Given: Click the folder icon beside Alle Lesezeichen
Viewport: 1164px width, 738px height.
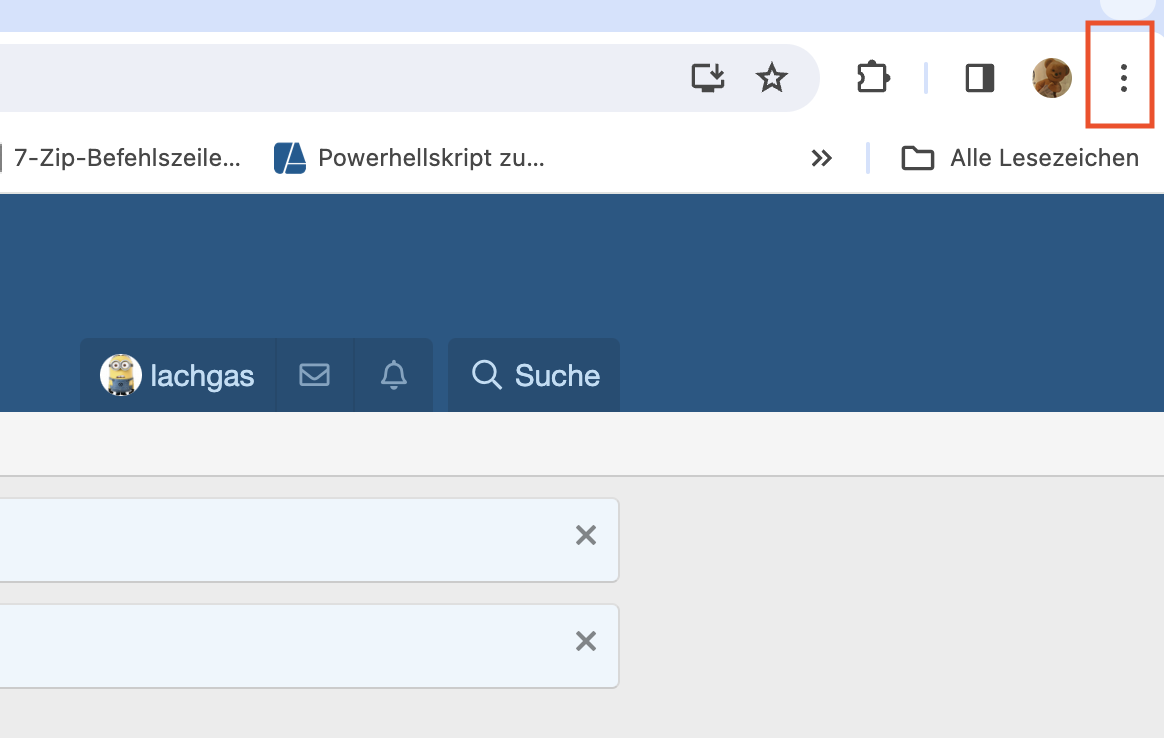Looking at the screenshot, I should pyautogui.click(x=918, y=158).
